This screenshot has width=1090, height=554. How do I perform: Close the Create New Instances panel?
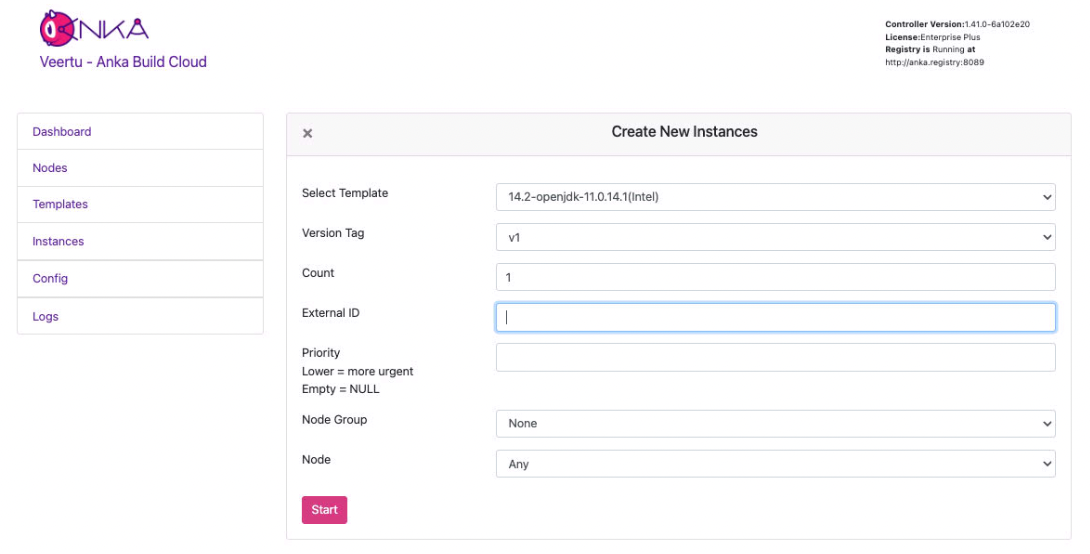click(308, 133)
